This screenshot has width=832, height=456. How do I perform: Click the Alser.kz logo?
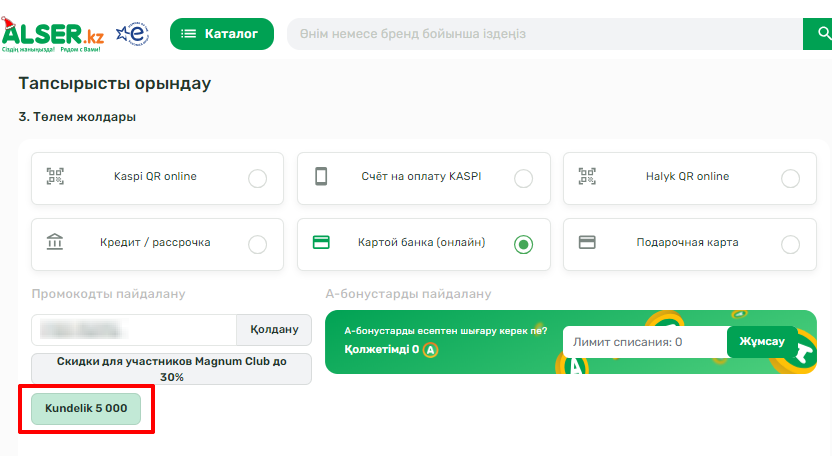click(53, 34)
